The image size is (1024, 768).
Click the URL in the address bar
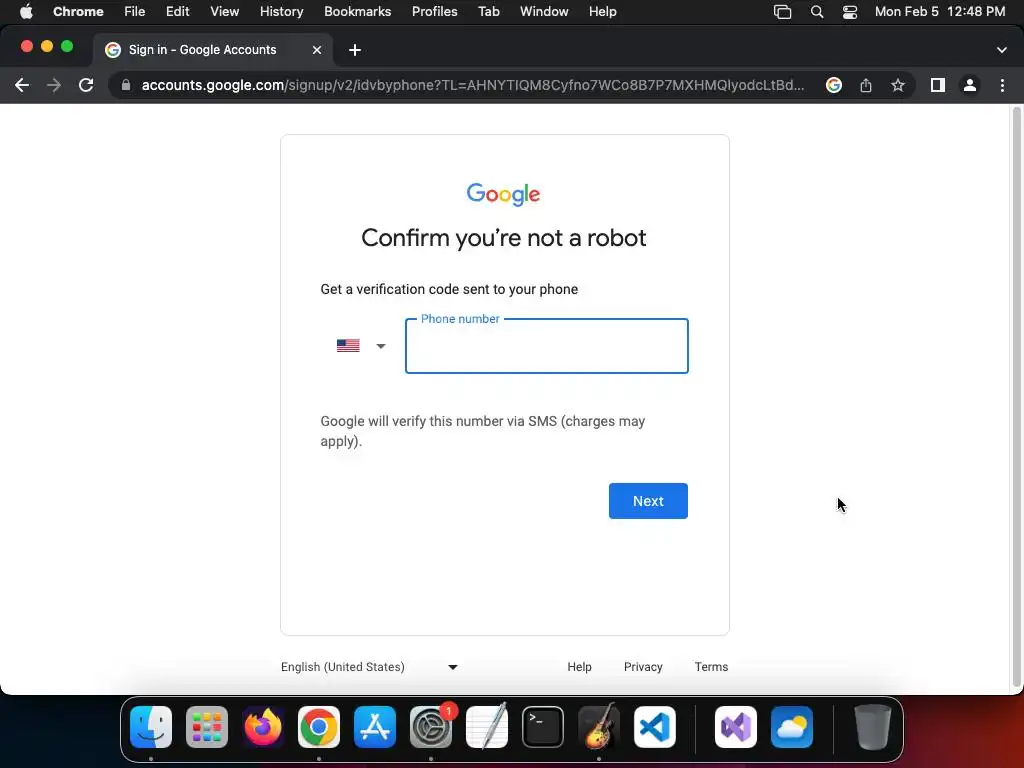coord(473,85)
